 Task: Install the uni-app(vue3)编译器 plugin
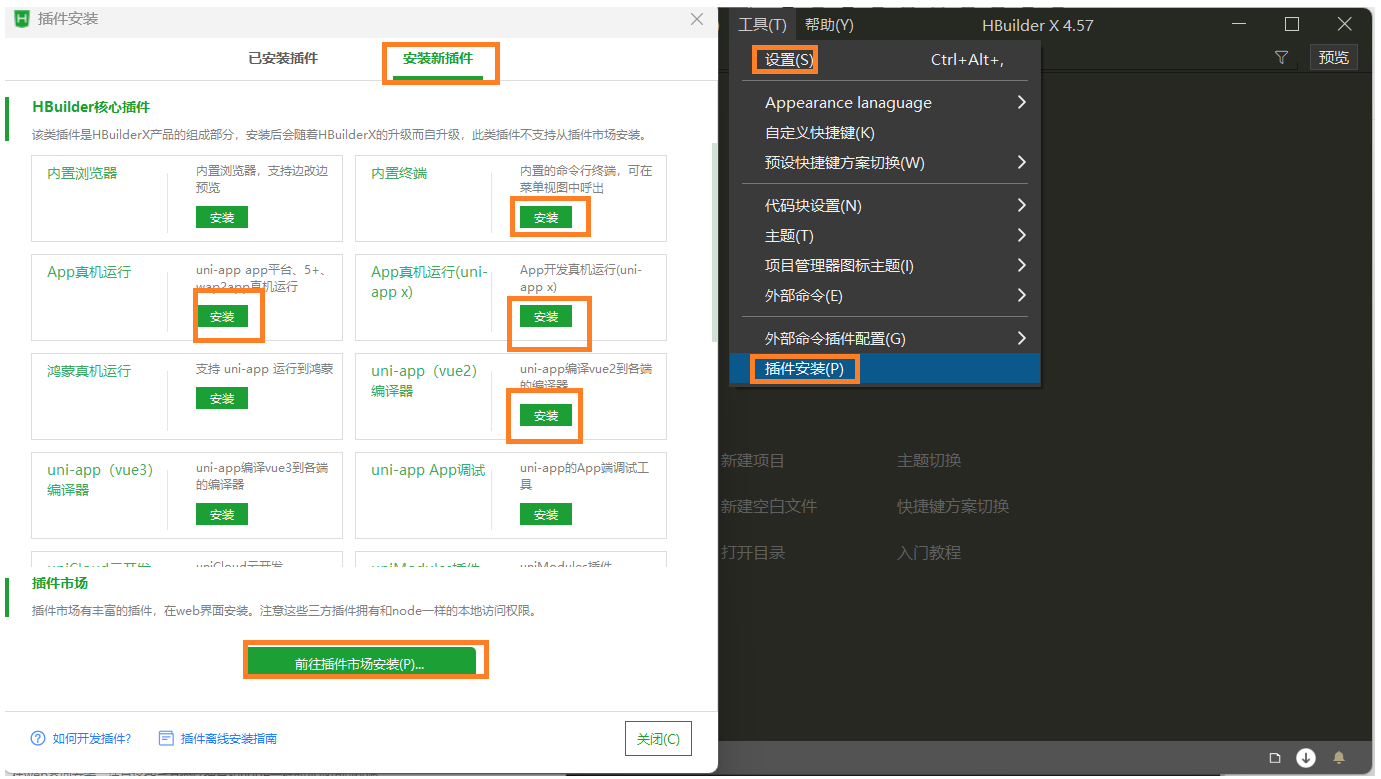222,514
